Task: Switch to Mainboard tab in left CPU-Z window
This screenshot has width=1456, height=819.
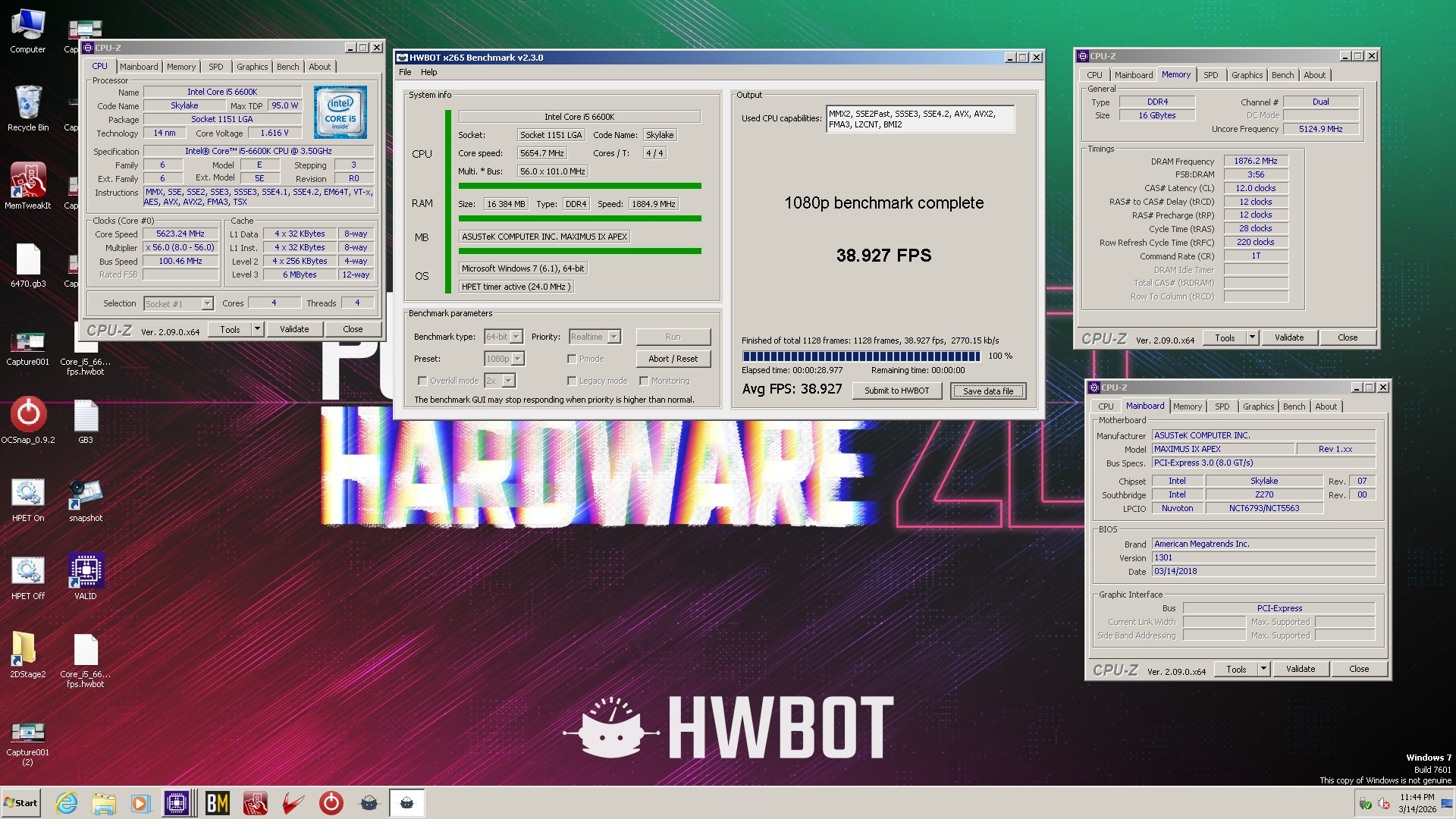Action: [x=139, y=67]
